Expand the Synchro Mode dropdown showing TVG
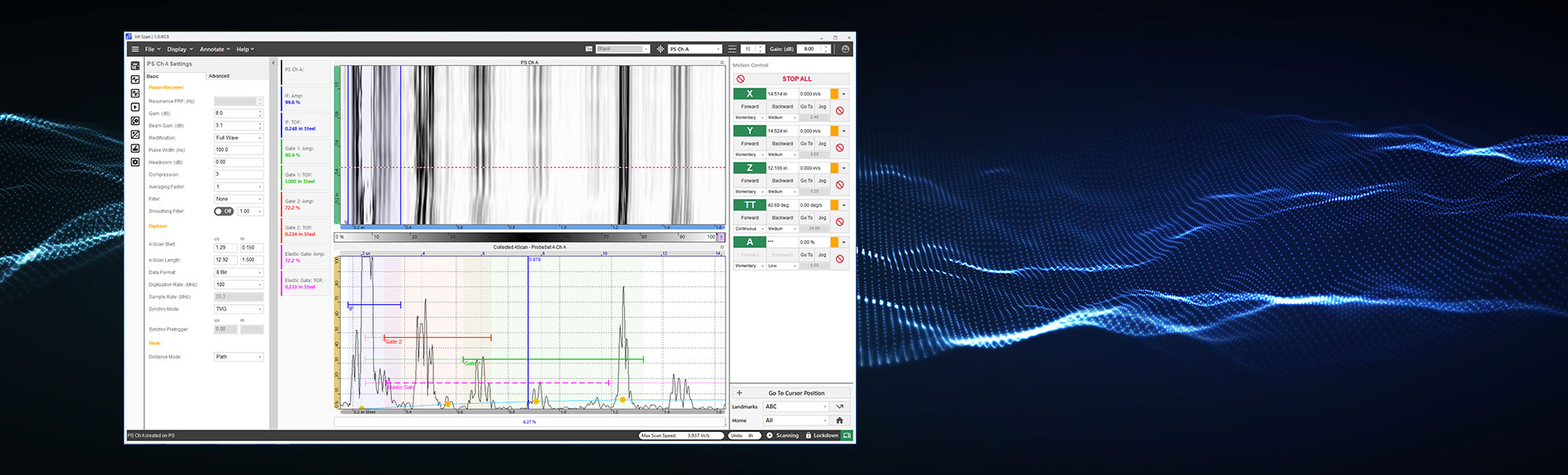This screenshot has height=475, width=1568. click(239, 309)
